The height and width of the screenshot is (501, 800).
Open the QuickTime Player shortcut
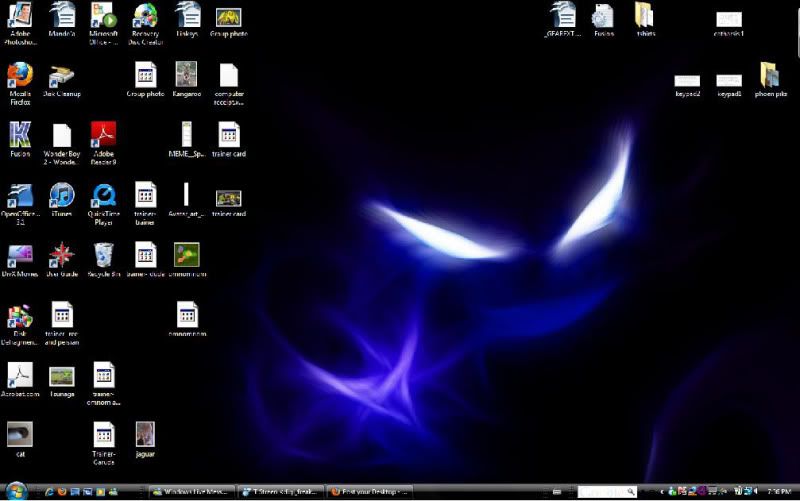[104, 195]
